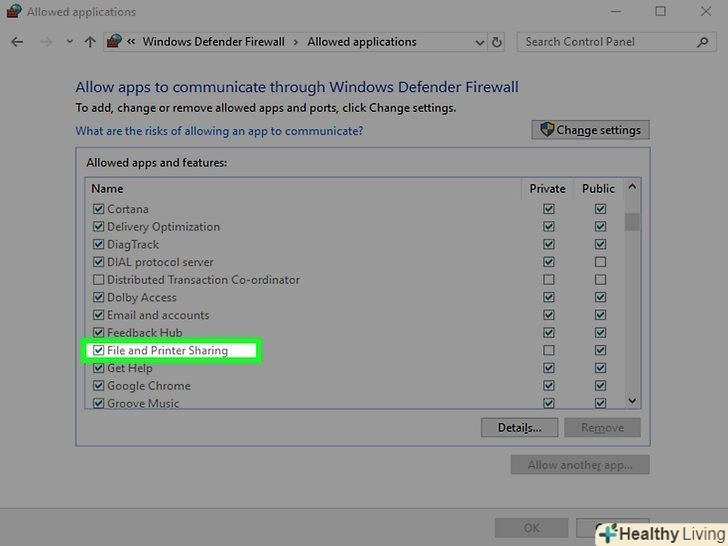This screenshot has width=728, height=546.
Task: Toggle DIAL protocol server name checkbox
Action: (x=98, y=262)
